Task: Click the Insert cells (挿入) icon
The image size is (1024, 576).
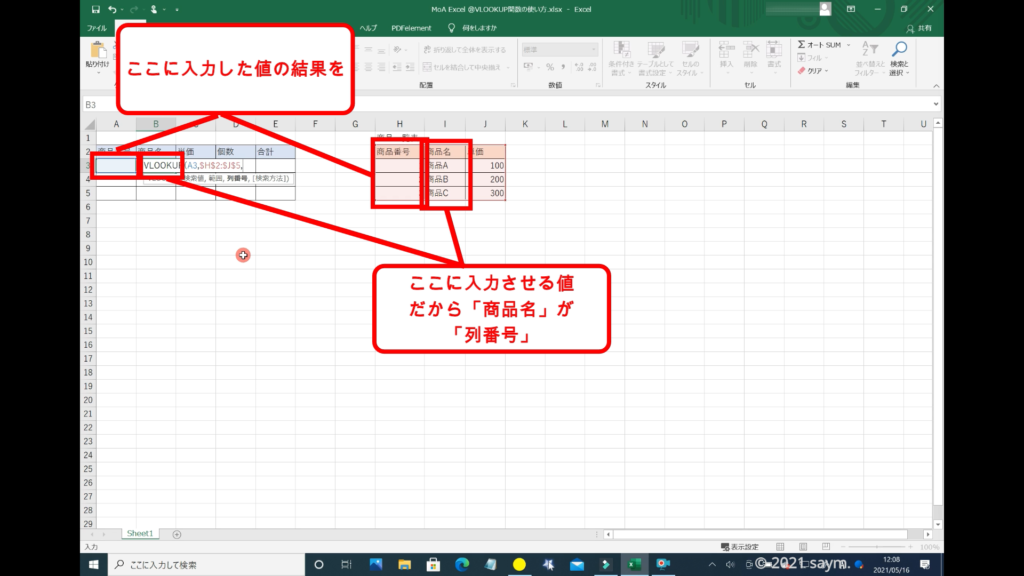Action: [x=726, y=54]
